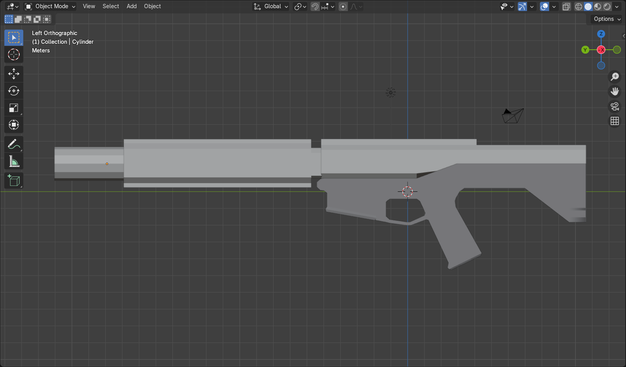
Task: Select the Scale tool
Action: [14, 108]
